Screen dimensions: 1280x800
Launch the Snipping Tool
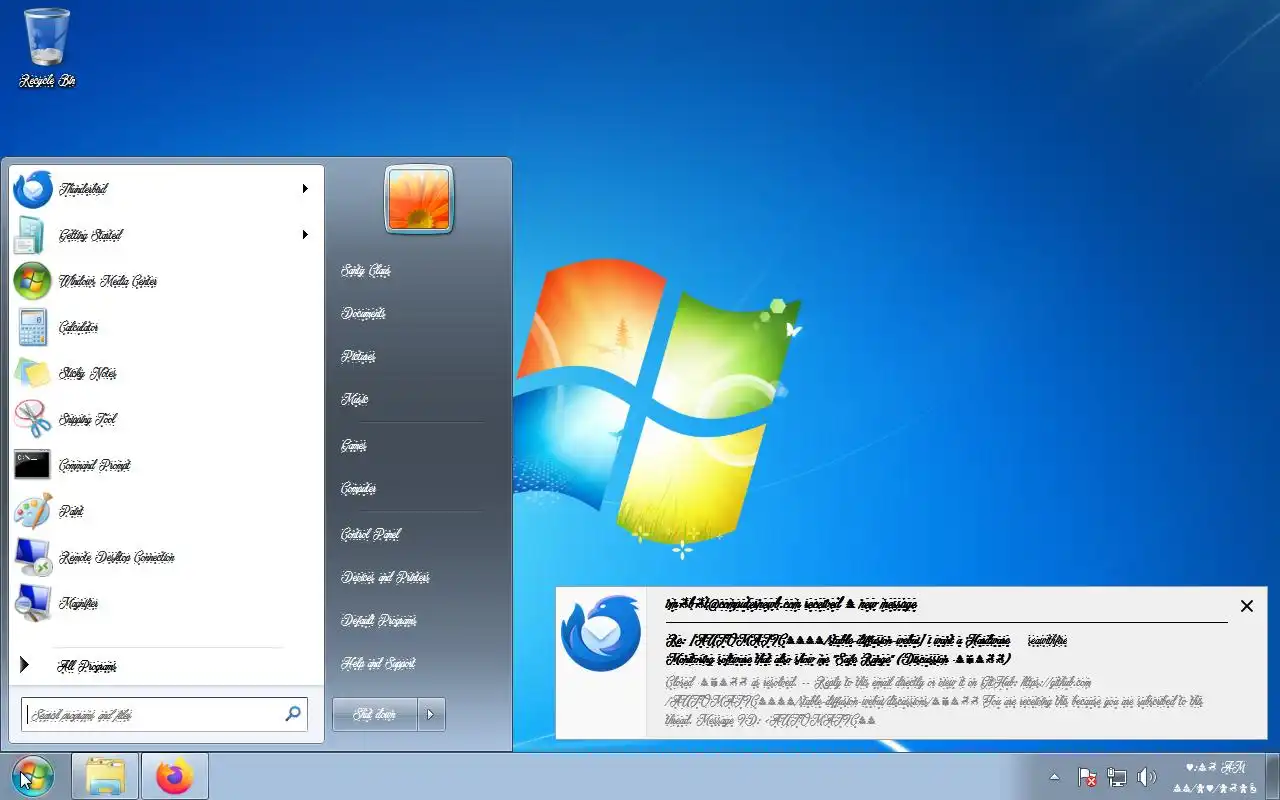coord(166,419)
